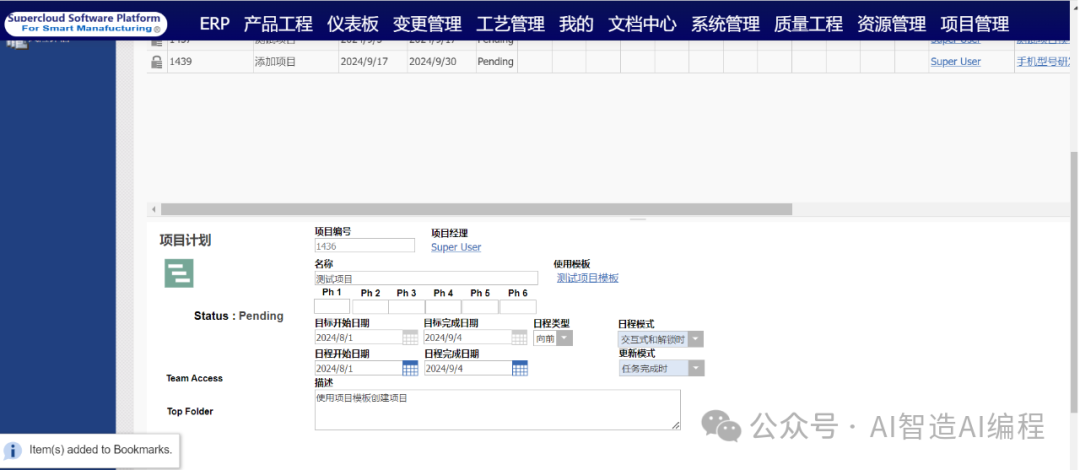Open the 系统管理 menu
The height and width of the screenshot is (470, 1080).
725,25
